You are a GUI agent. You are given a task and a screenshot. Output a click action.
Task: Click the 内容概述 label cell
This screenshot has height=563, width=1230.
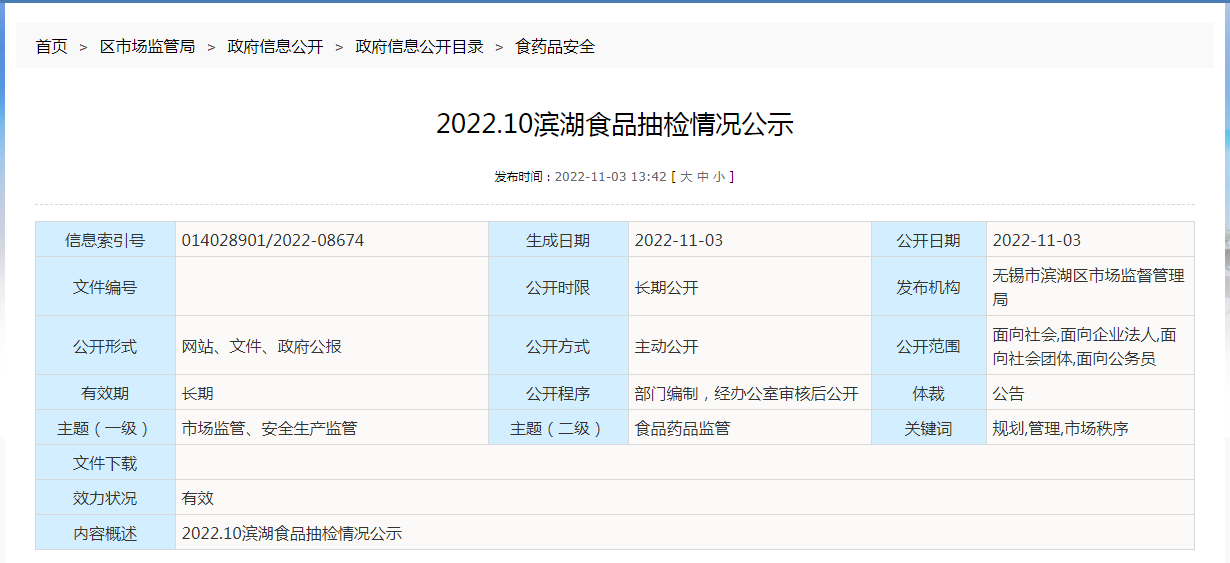point(105,533)
